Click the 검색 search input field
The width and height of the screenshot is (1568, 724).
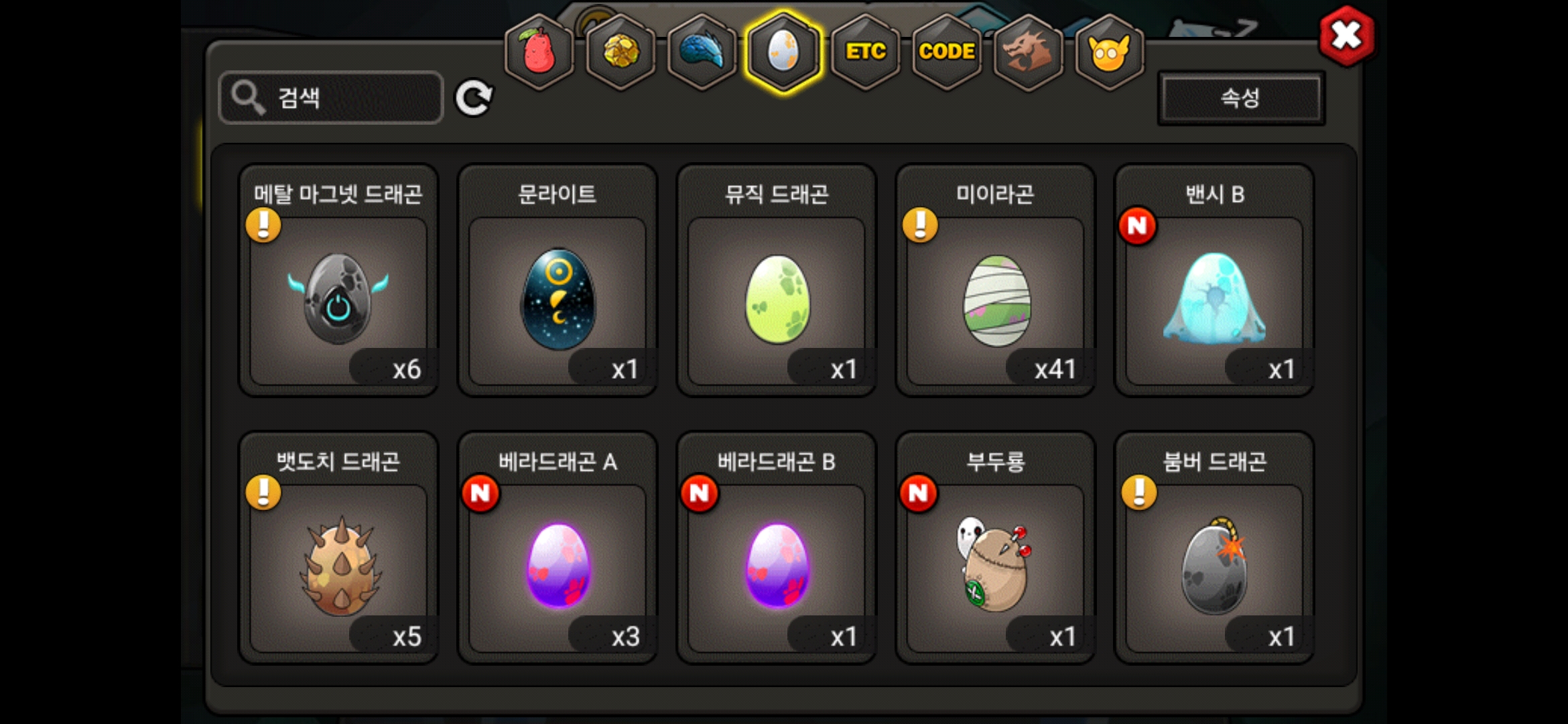coord(331,98)
